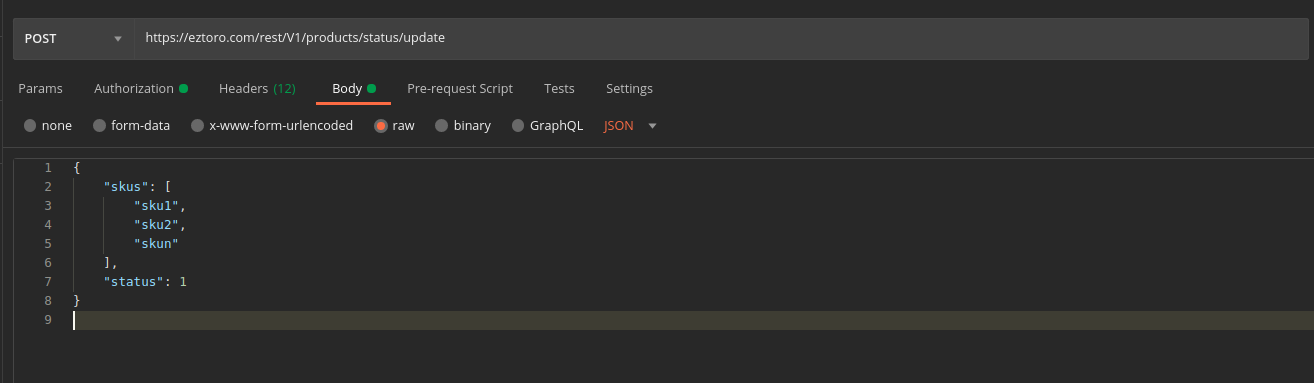
Task: Select the raw body radio button
Action: [x=381, y=126]
